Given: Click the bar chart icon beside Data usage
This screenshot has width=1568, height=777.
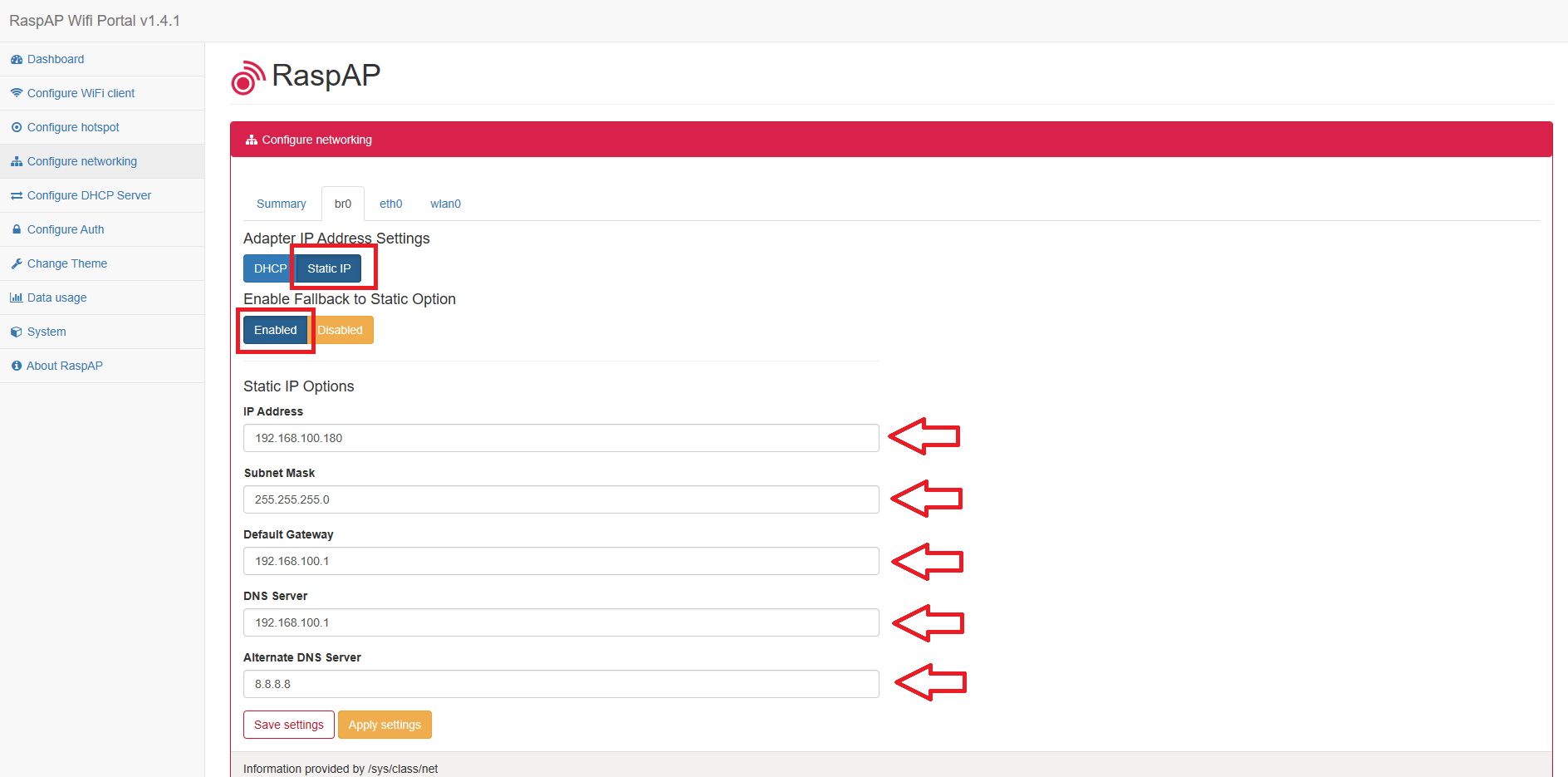Looking at the screenshot, I should pos(17,298).
